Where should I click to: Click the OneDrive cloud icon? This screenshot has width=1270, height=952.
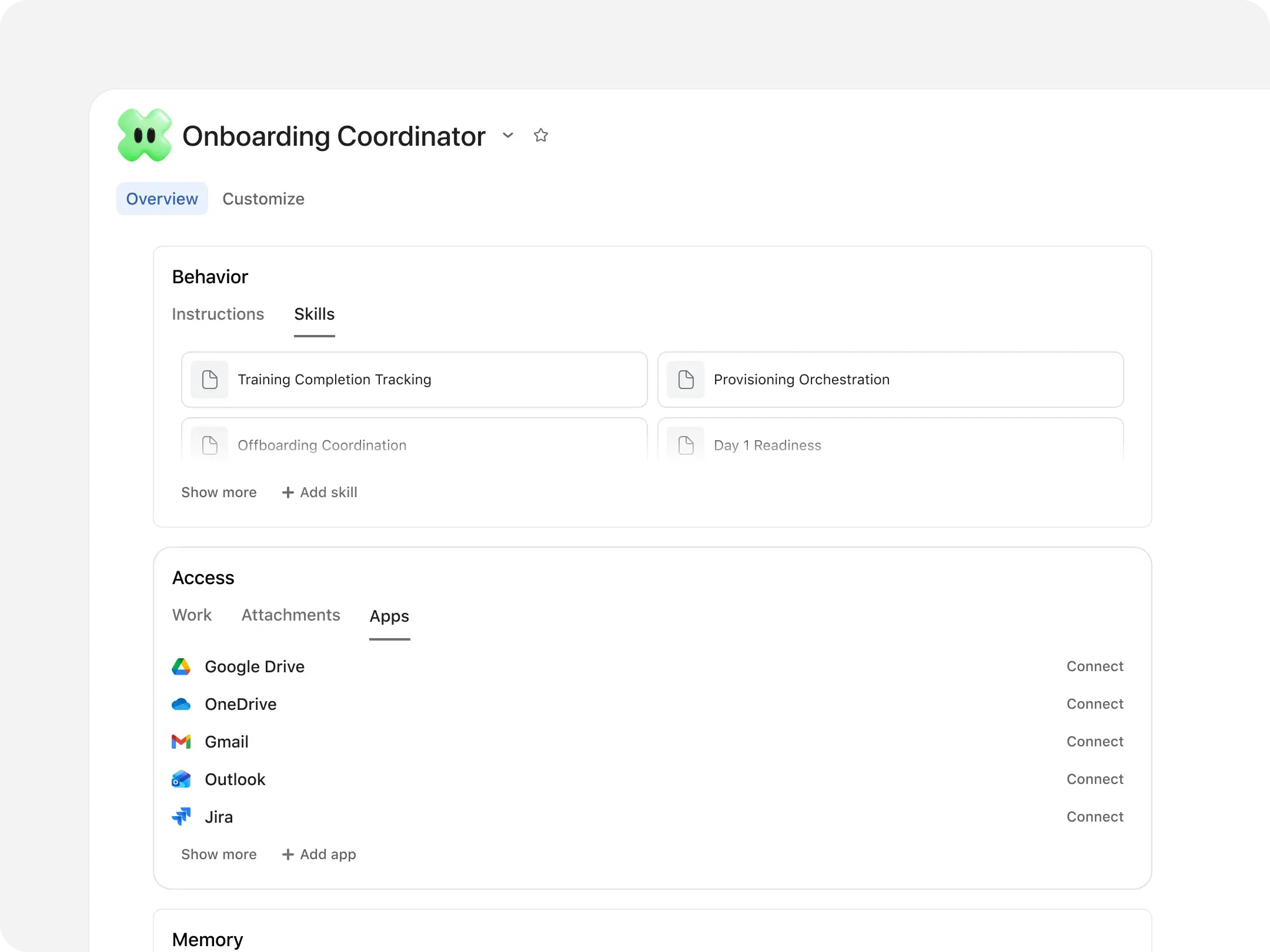tap(181, 704)
